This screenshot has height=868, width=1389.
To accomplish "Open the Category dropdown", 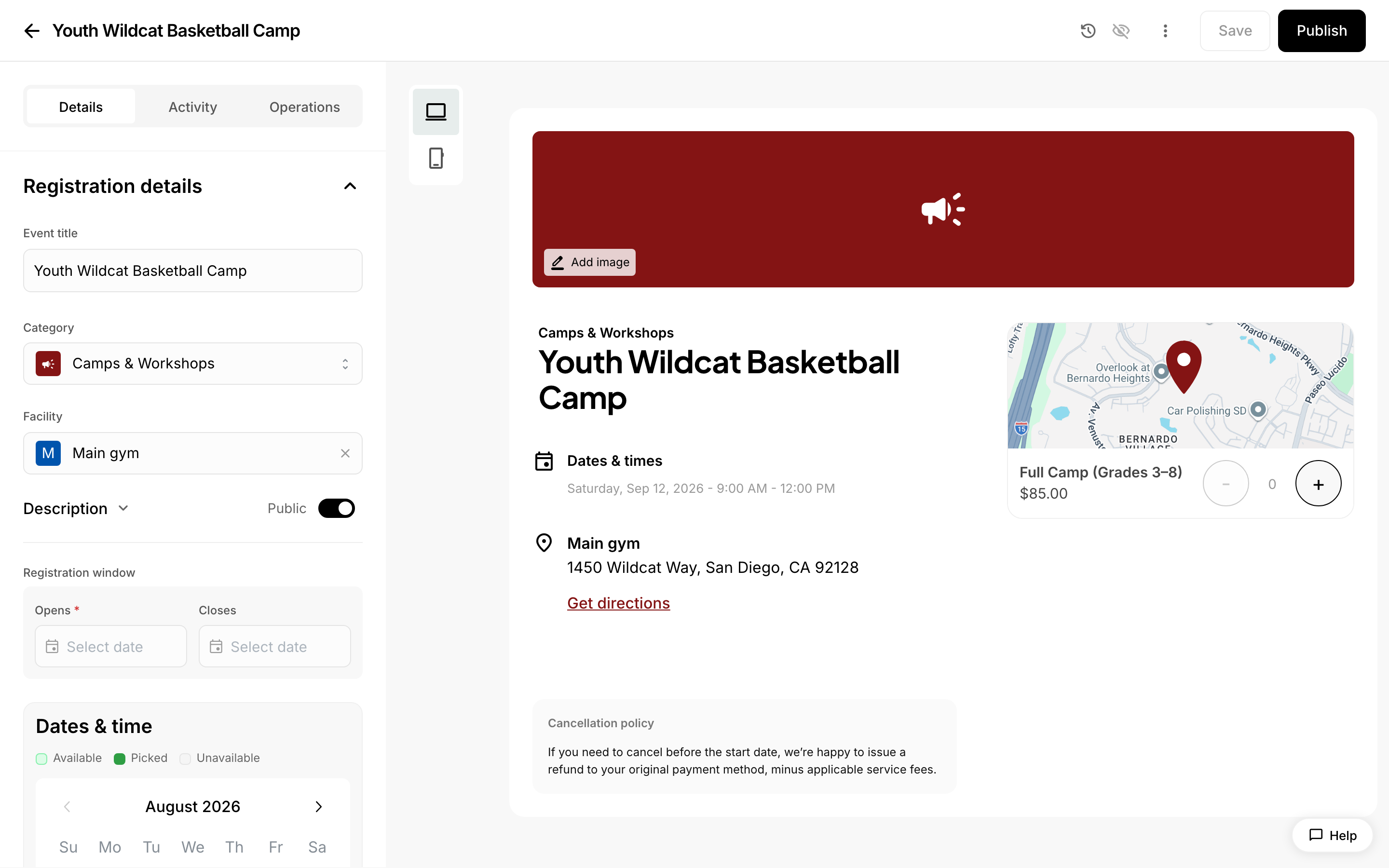I will click(x=193, y=364).
